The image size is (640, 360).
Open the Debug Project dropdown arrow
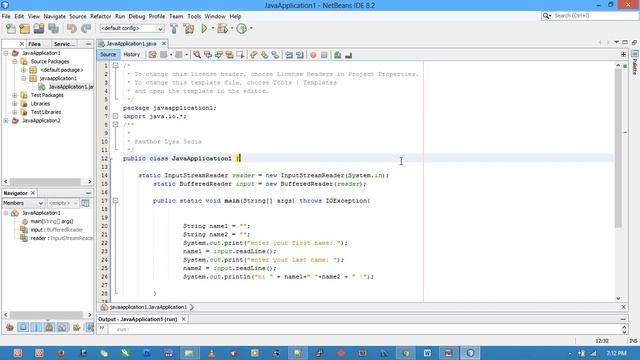[x=231, y=29]
